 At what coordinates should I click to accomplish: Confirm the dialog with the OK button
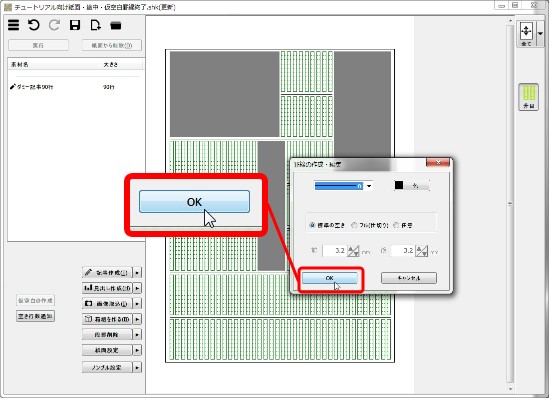click(x=329, y=278)
